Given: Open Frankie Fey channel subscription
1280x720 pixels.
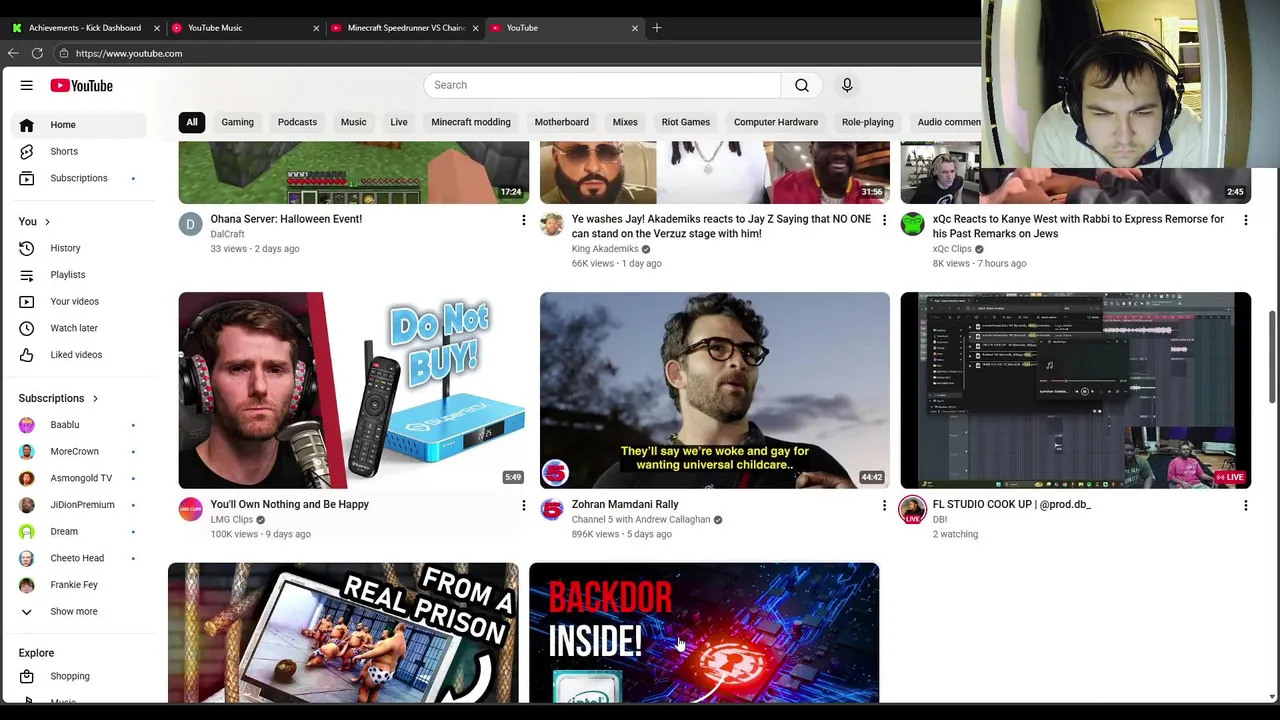Looking at the screenshot, I should point(80,585).
